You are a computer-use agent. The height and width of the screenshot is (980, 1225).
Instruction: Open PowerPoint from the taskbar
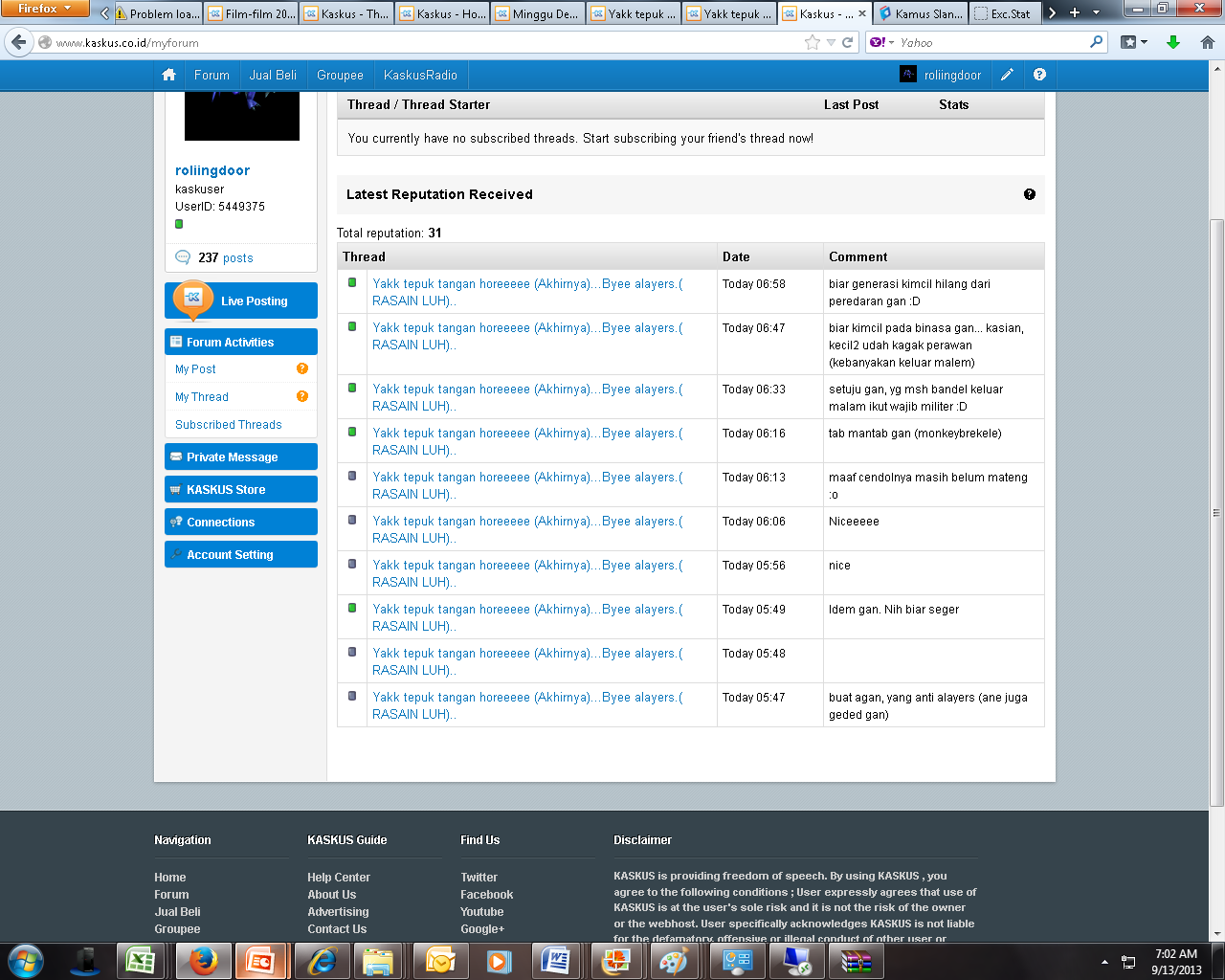pos(260,961)
